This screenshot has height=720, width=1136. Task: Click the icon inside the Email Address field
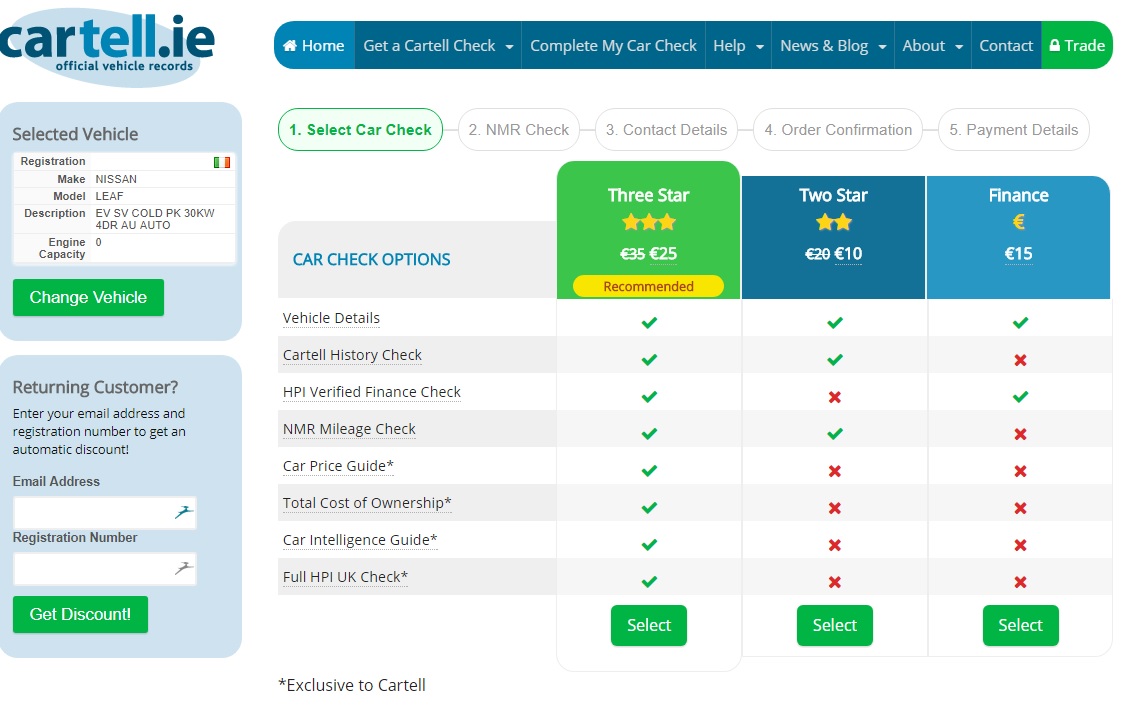pos(183,512)
